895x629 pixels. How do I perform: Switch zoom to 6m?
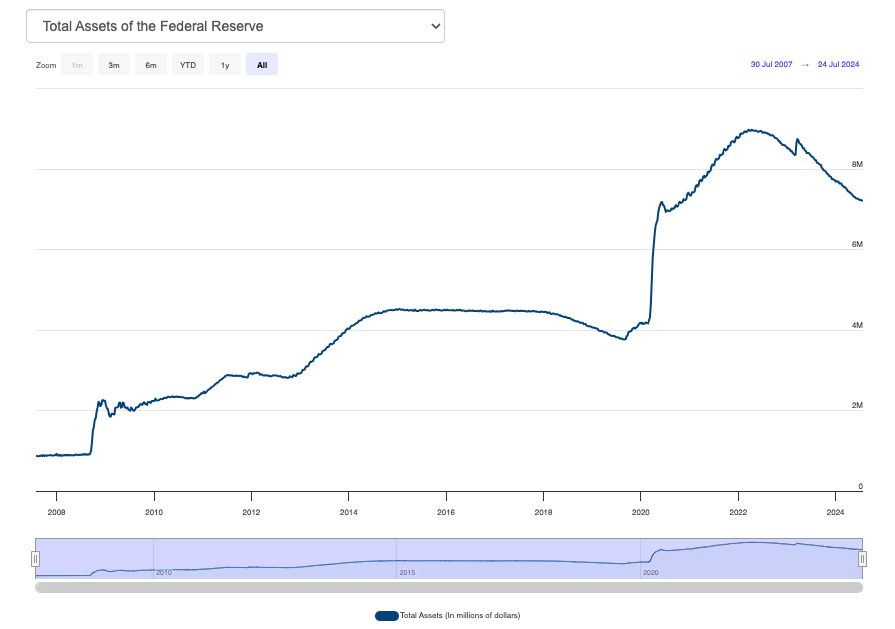click(151, 65)
